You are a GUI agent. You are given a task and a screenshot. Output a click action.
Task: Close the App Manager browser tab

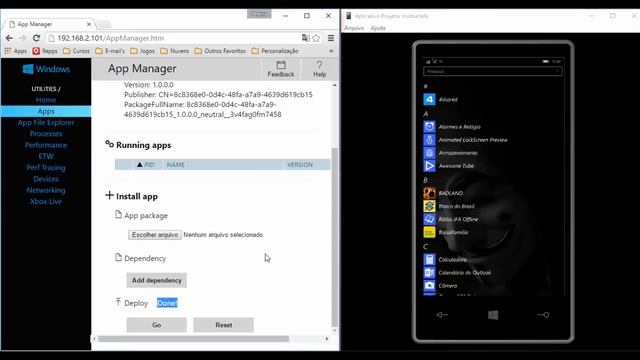(89, 24)
